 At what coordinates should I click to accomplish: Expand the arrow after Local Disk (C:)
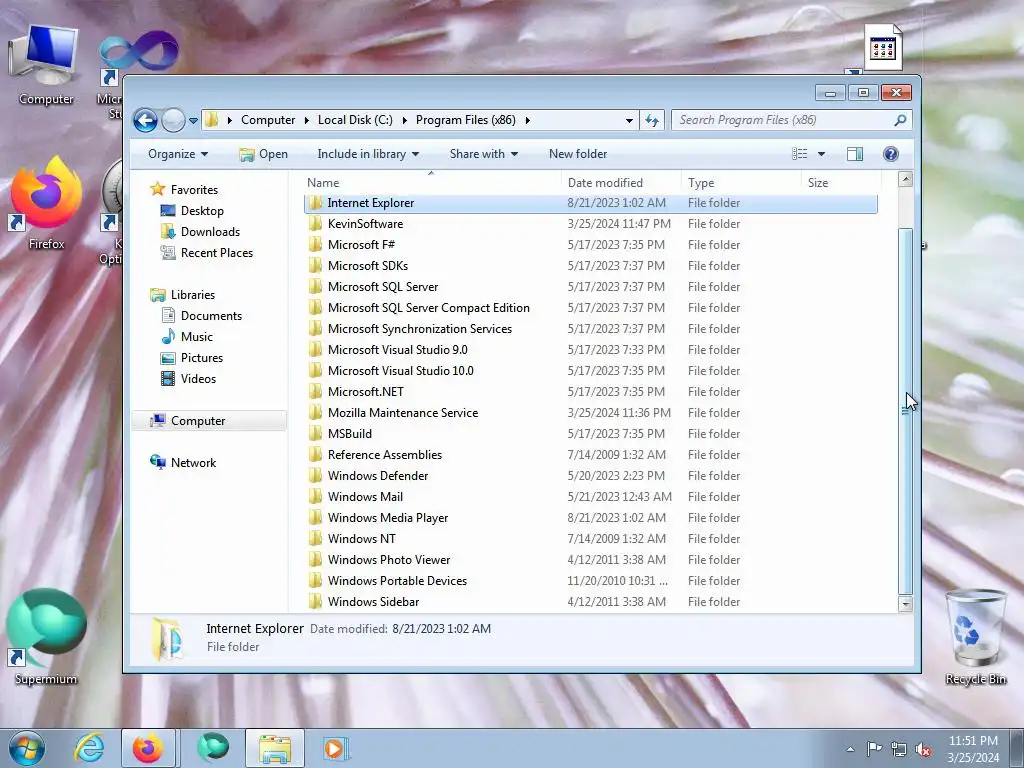point(404,120)
